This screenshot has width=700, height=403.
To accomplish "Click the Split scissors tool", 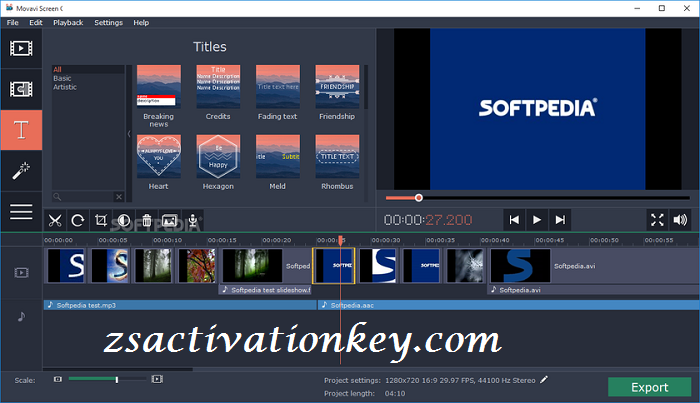I will [55, 220].
